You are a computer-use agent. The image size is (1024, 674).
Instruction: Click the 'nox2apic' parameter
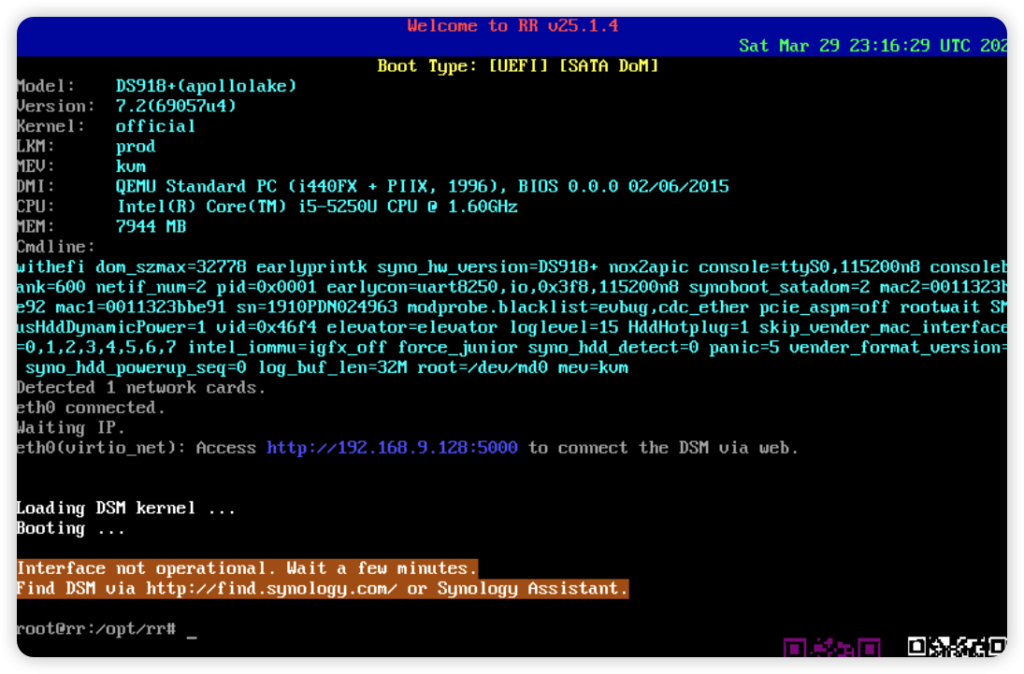[648, 267]
